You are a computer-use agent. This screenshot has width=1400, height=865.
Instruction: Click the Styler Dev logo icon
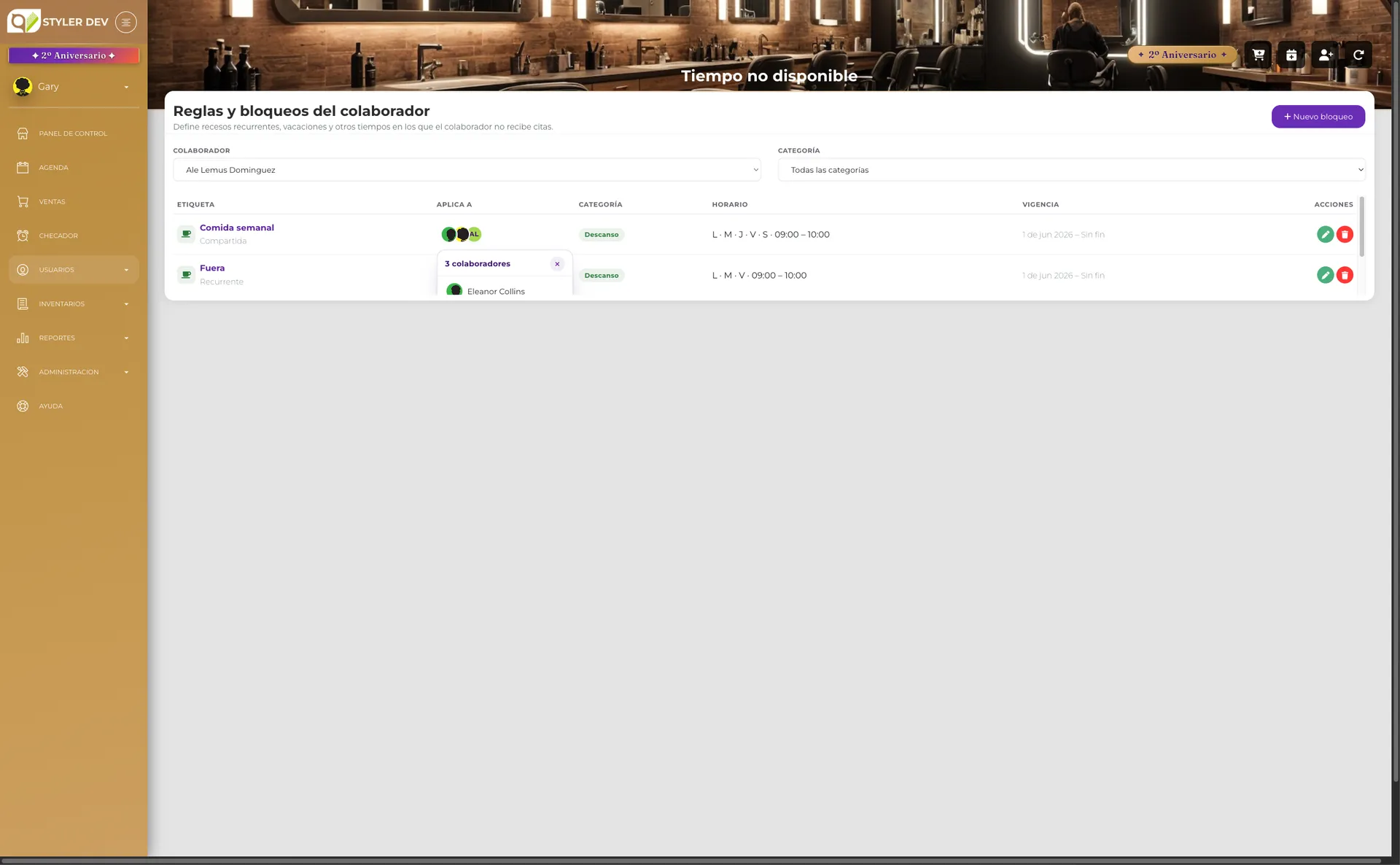pyautogui.click(x=23, y=21)
